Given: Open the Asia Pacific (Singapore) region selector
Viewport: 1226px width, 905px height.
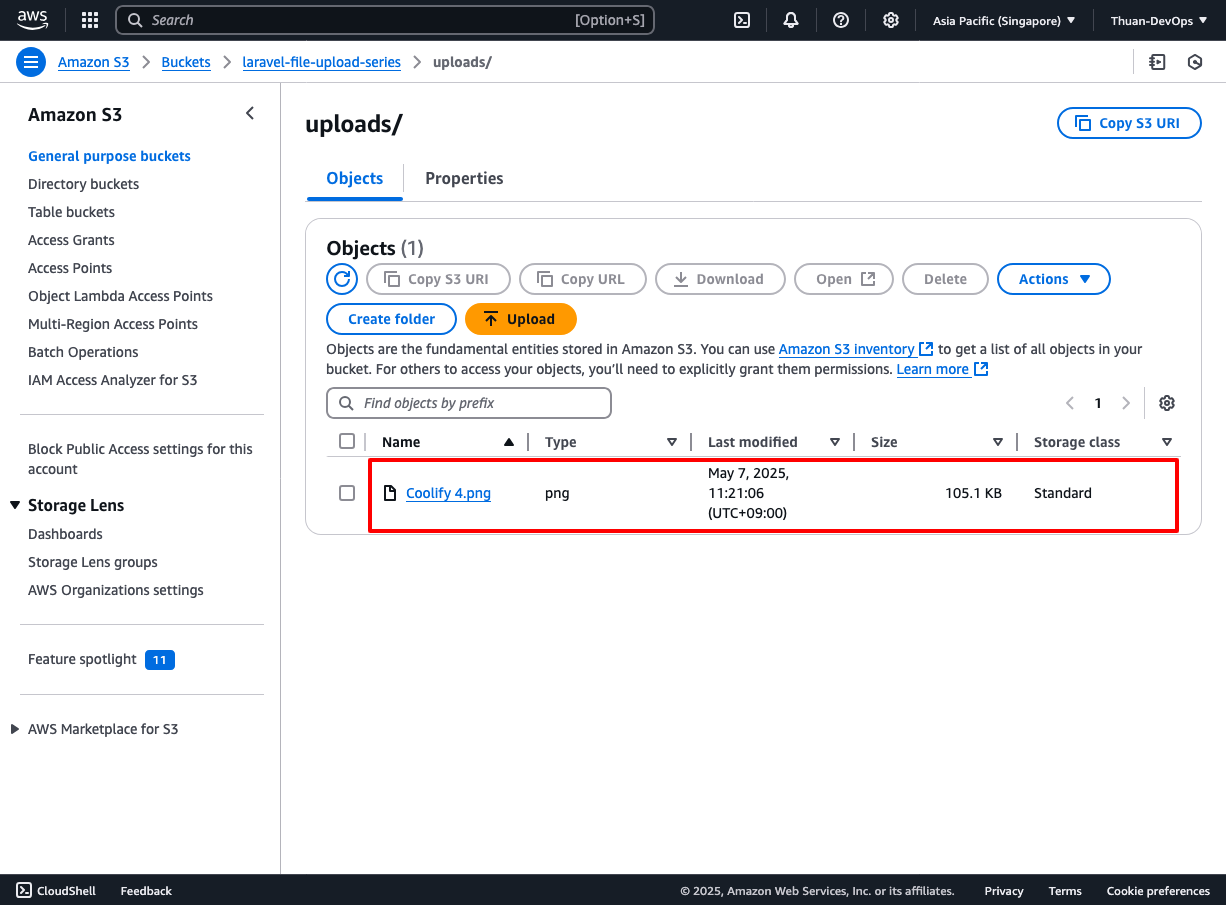Looking at the screenshot, I should [1003, 20].
